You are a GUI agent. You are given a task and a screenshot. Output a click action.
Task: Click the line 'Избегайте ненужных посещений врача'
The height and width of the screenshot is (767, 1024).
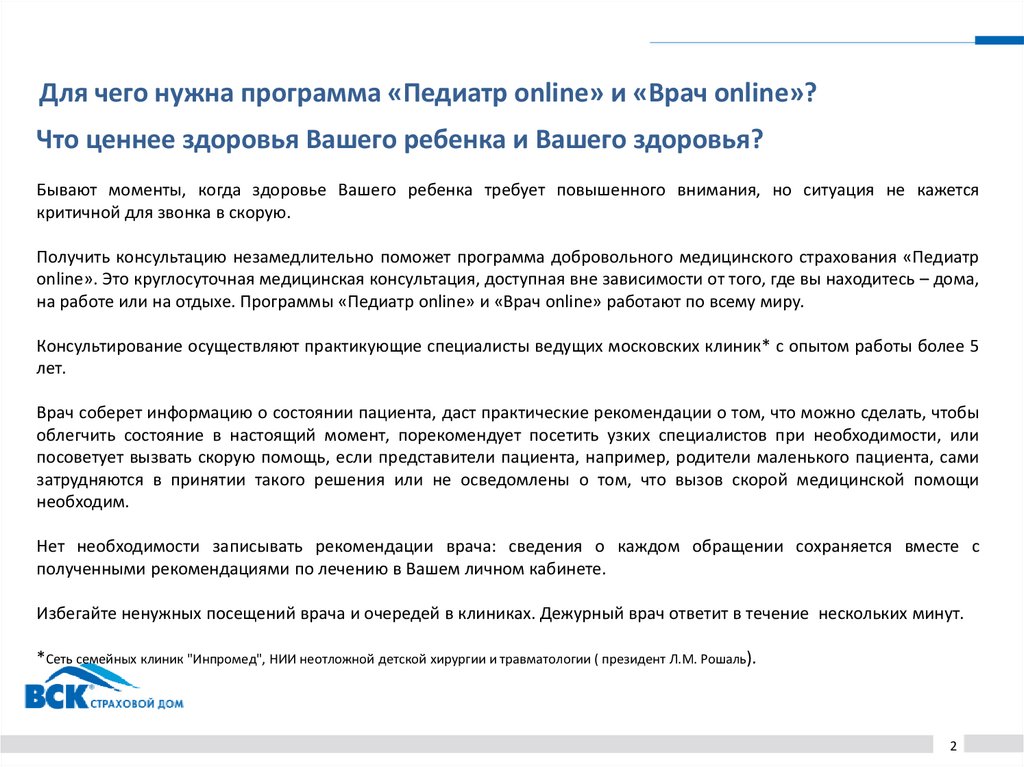pyautogui.click(x=500, y=613)
